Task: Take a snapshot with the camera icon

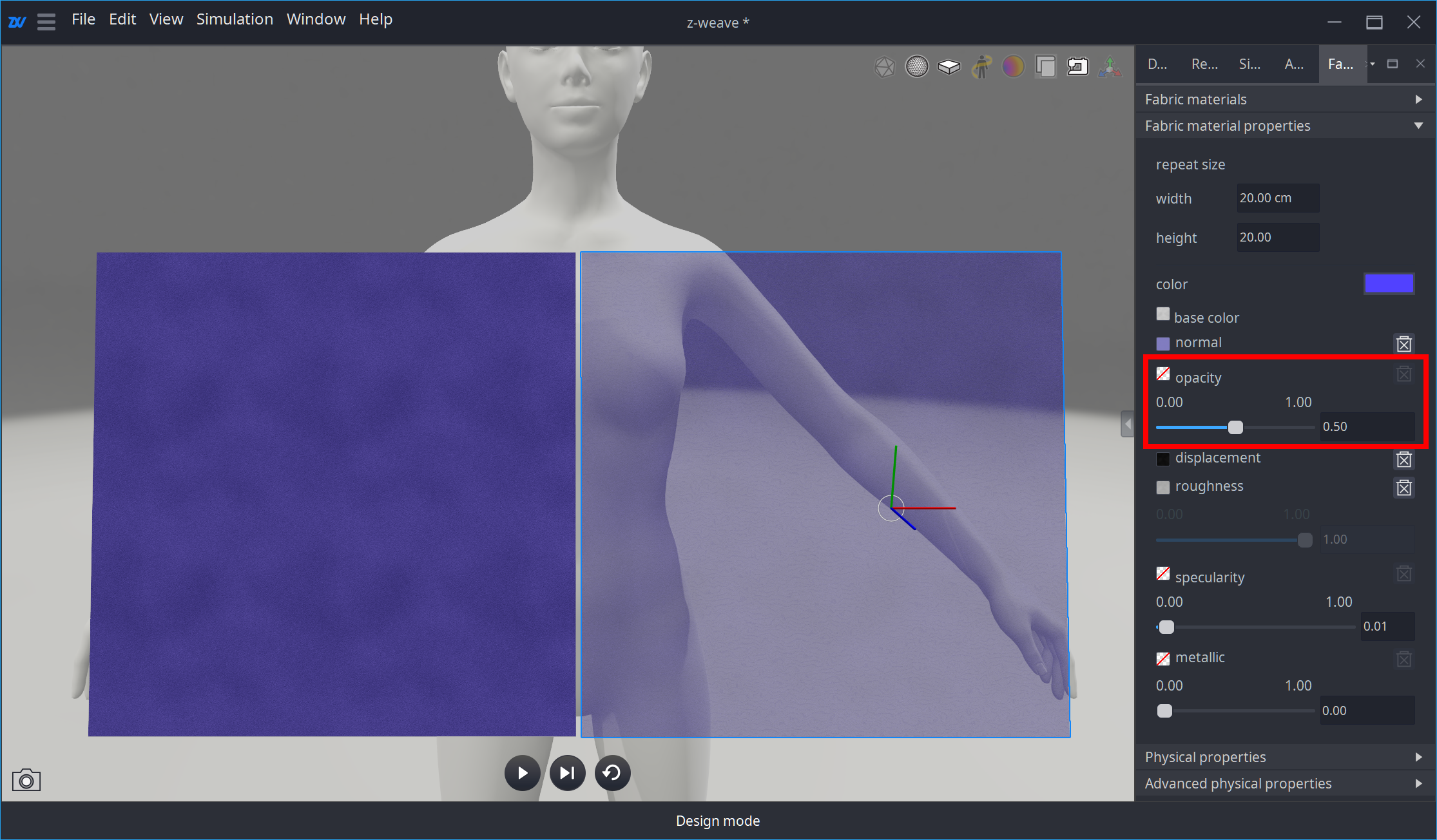Action: (26, 781)
